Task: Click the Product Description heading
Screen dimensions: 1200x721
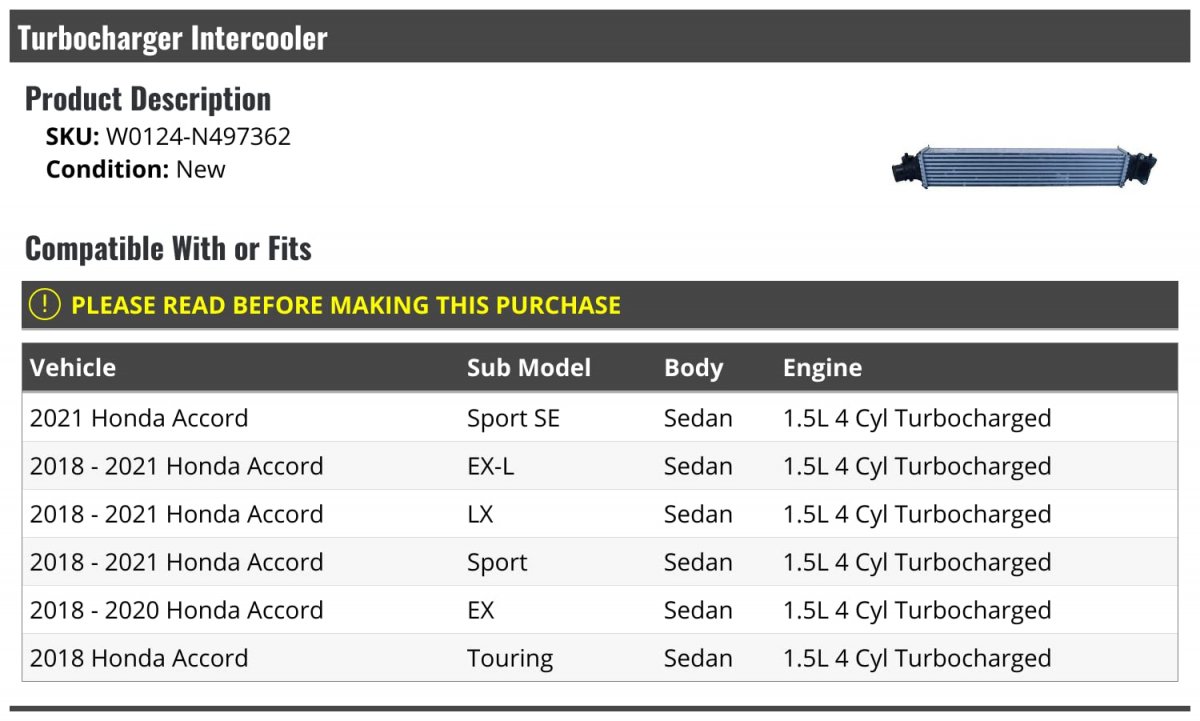Action: coord(148,98)
